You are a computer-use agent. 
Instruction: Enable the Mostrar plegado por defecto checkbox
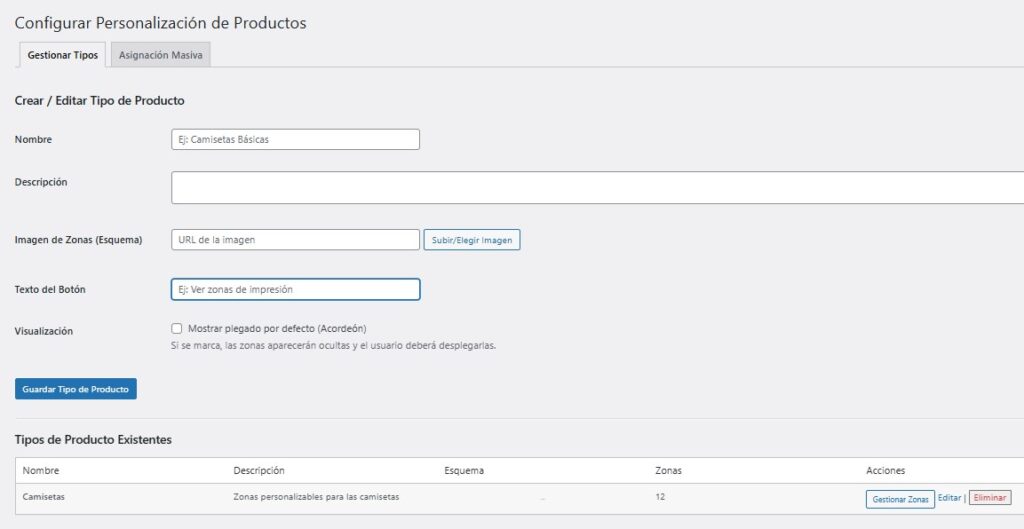point(177,328)
